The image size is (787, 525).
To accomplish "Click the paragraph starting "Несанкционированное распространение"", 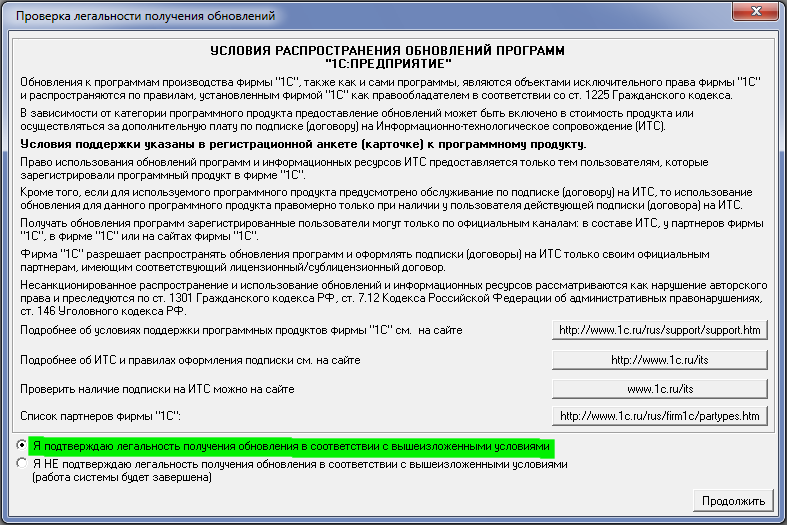I will coord(390,298).
